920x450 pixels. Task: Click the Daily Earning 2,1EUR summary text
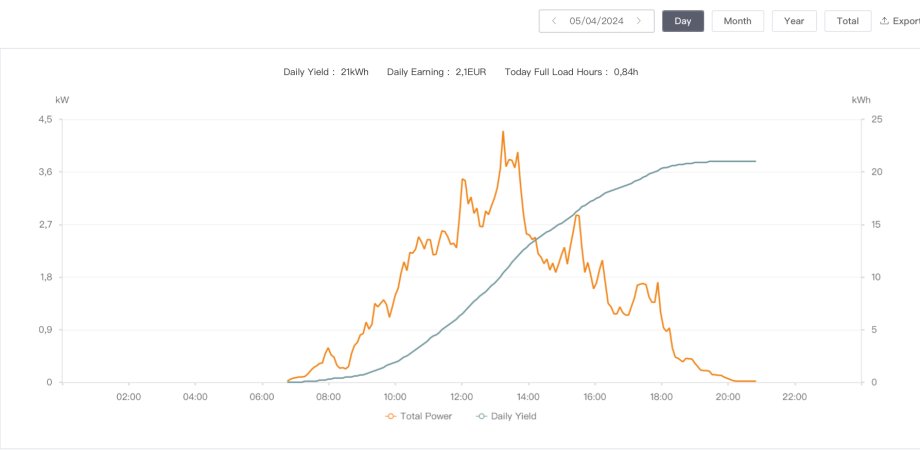pos(436,72)
